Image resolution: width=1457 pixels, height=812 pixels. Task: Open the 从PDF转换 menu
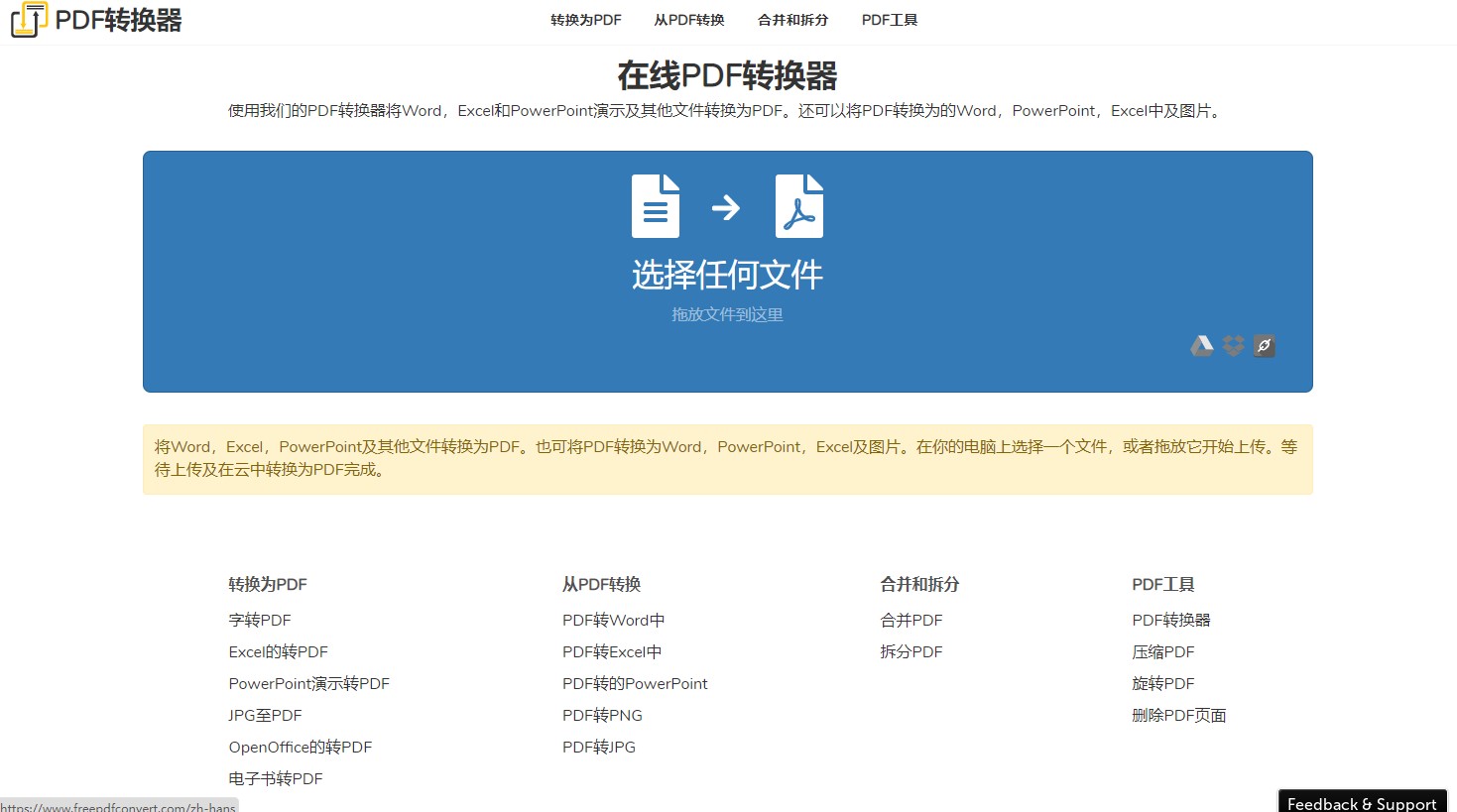tap(689, 20)
